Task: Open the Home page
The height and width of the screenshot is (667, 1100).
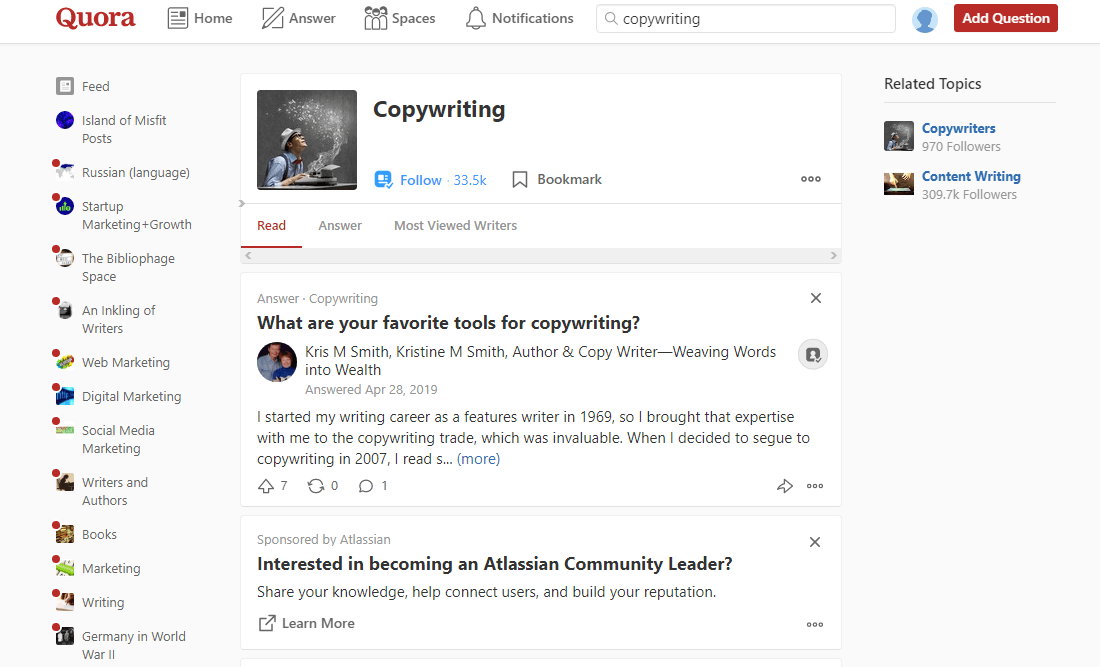Action: click(x=200, y=18)
